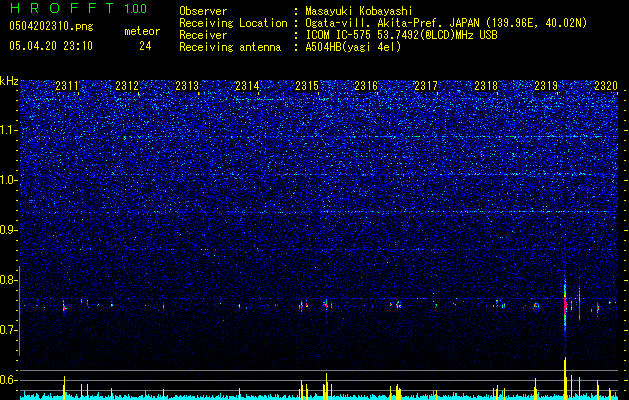This screenshot has width=629, height=400.
Task: Click observer name Masayuki Kobayashi
Action: pos(358,11)
